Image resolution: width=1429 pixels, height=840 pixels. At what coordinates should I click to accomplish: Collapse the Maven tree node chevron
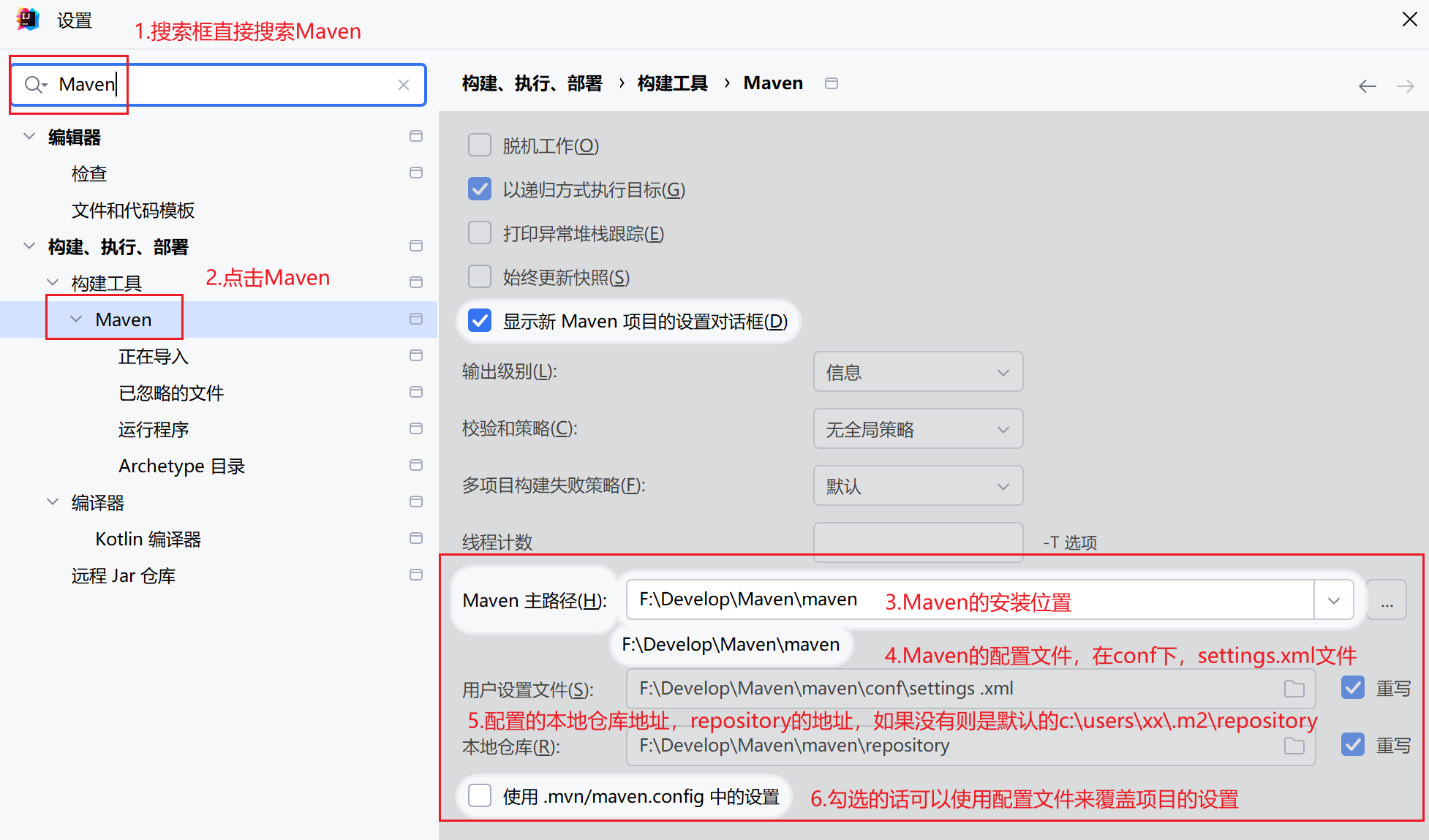coord(76,319)
